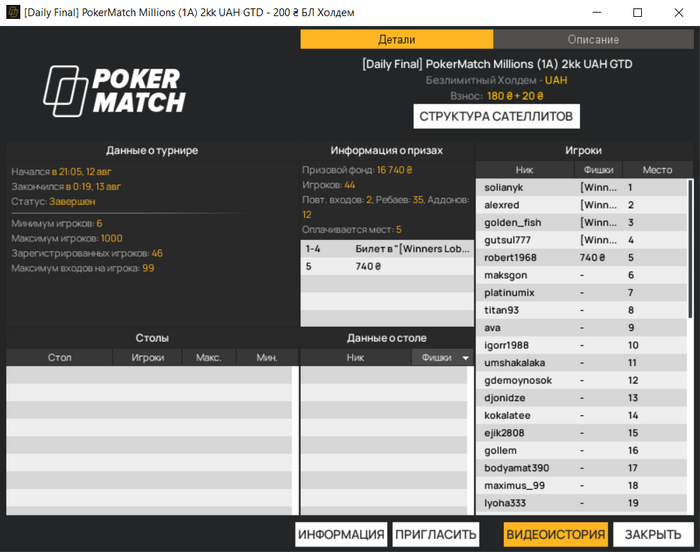Select player ava row

tap(581, 327)
